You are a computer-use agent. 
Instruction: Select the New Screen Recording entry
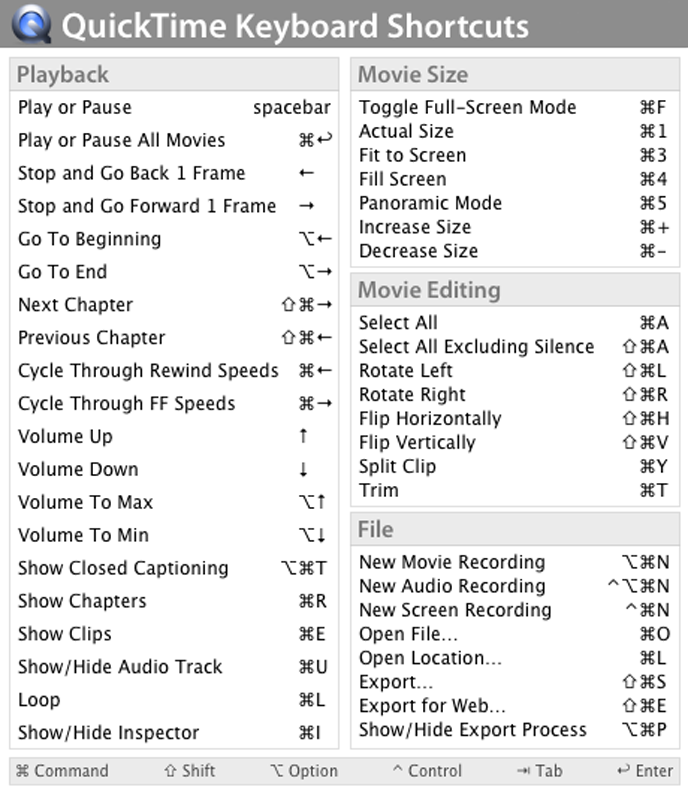coord(455,610)
